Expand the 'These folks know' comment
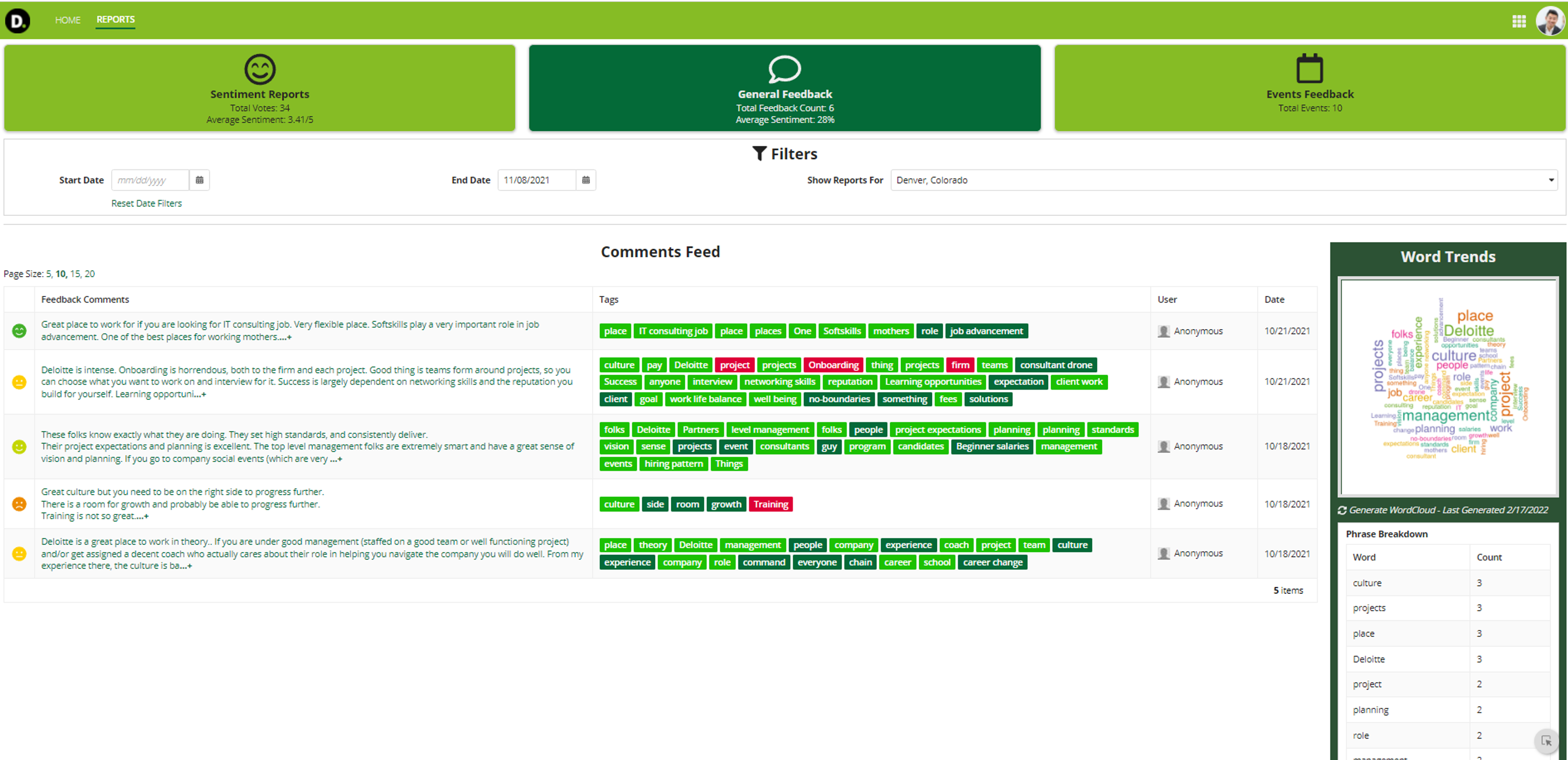 tap(336, 459)
